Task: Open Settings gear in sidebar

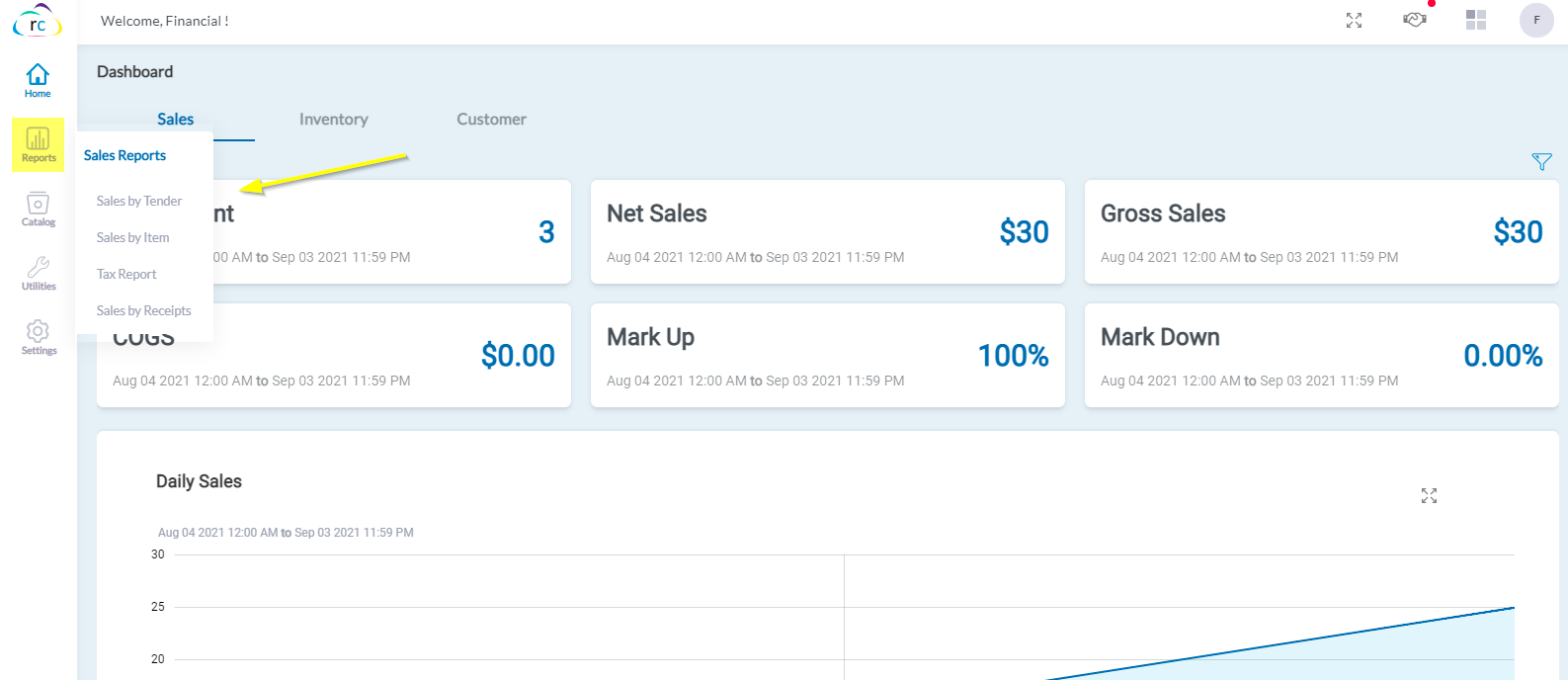Action: pyautogui.click(x=39, y=337)
